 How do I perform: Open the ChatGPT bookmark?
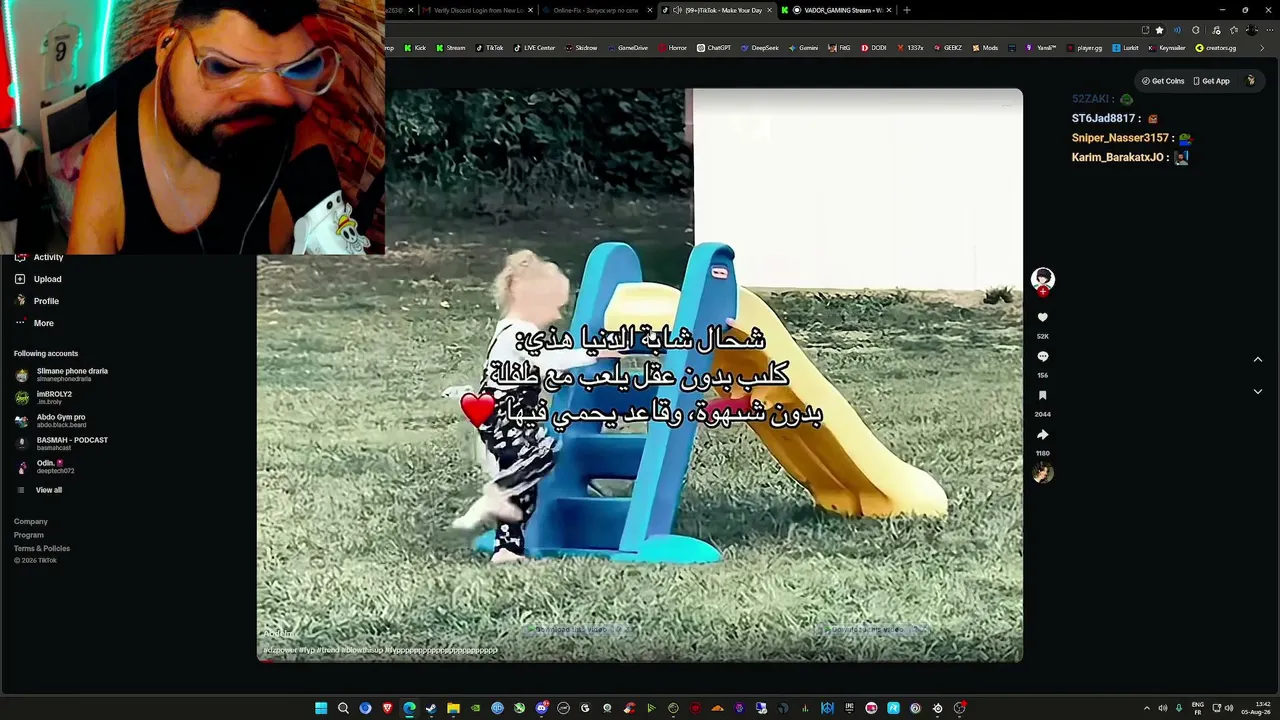[x=714, y=48]
